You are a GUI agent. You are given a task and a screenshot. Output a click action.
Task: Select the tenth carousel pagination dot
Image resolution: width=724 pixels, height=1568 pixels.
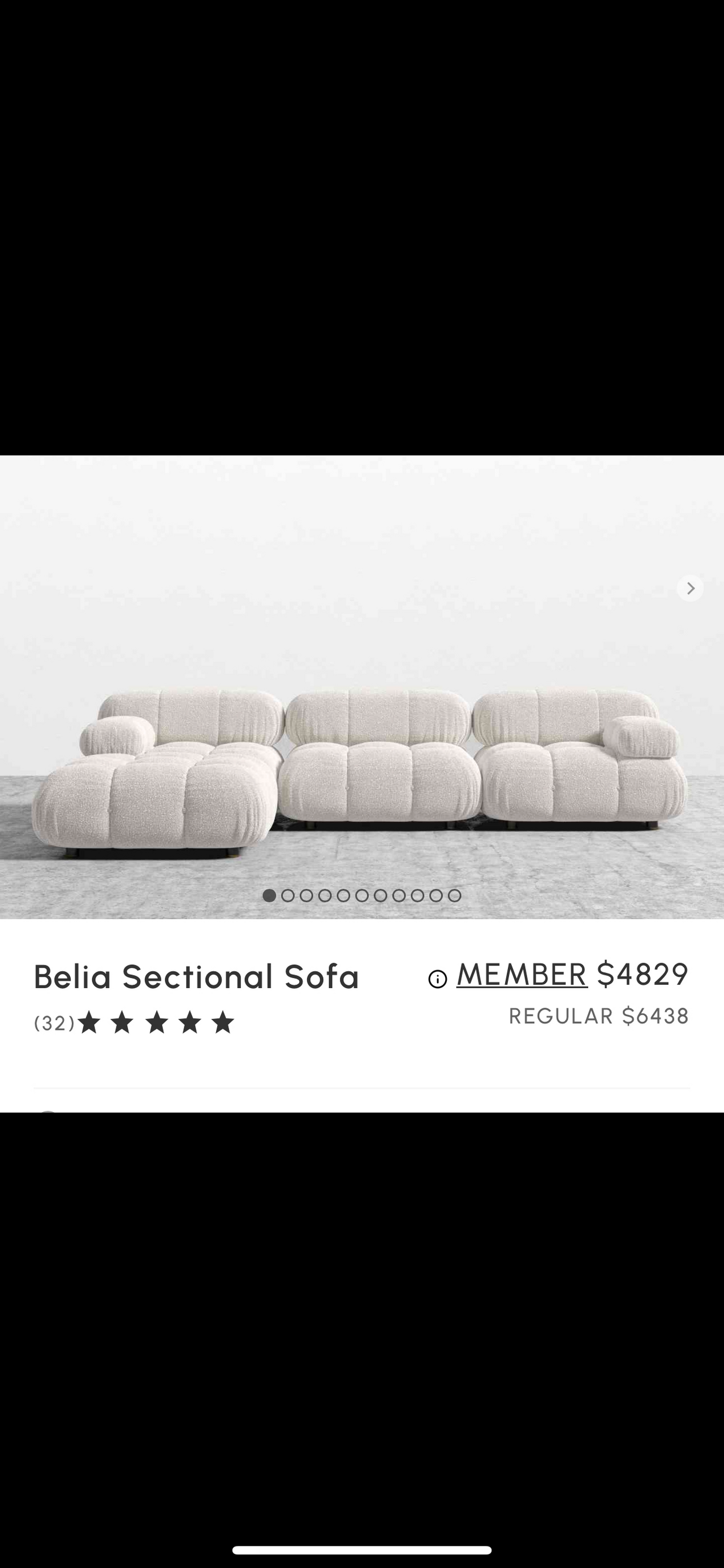436,895
